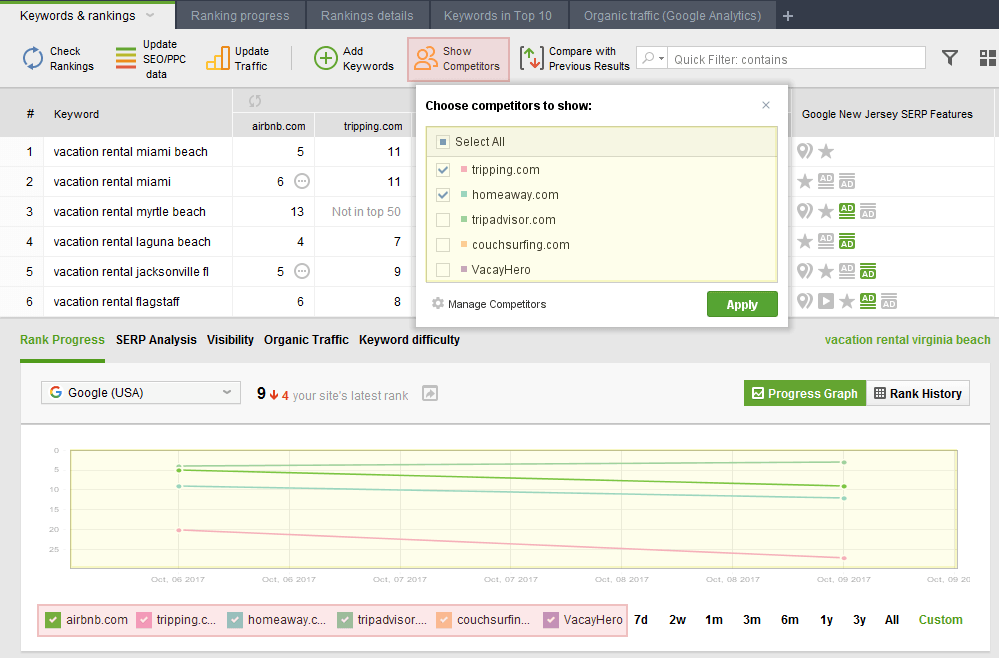This screenshot has width=999, height=658.
Task: Open the quick filter search options dropdown
Action: [652, 59]
